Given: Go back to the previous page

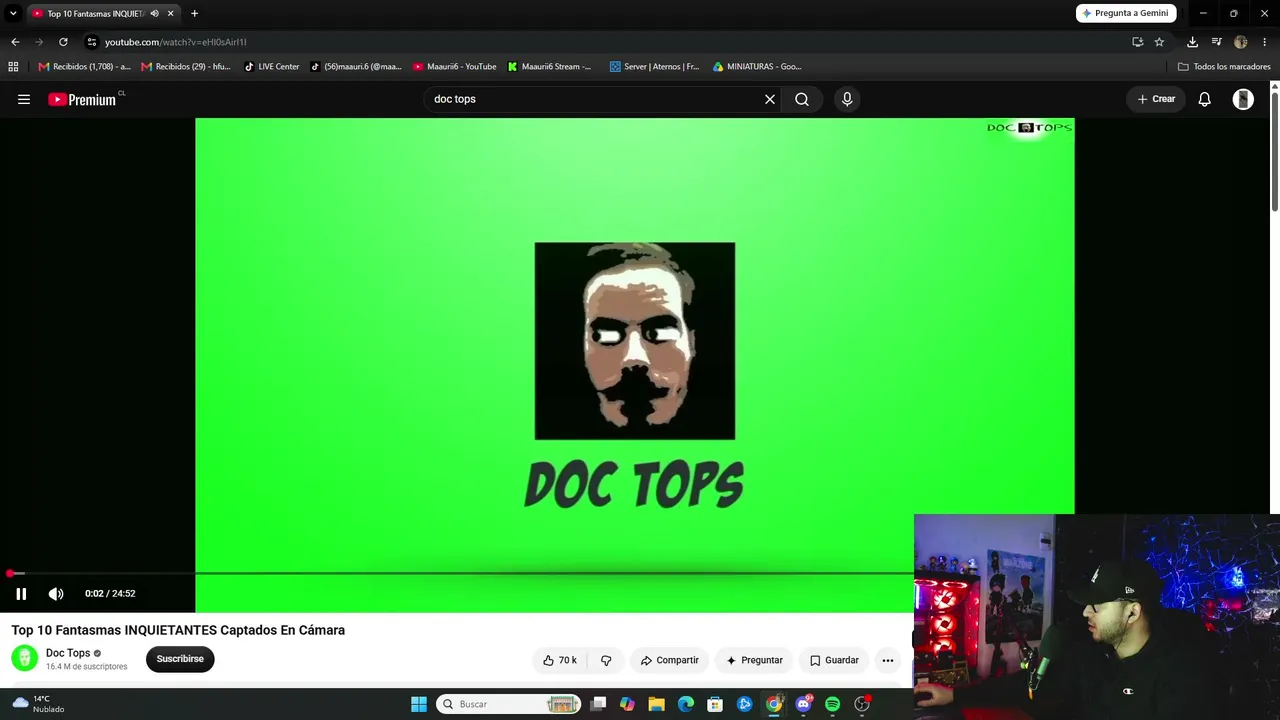Looking at the screenshot, I should [x=15, y=42].
